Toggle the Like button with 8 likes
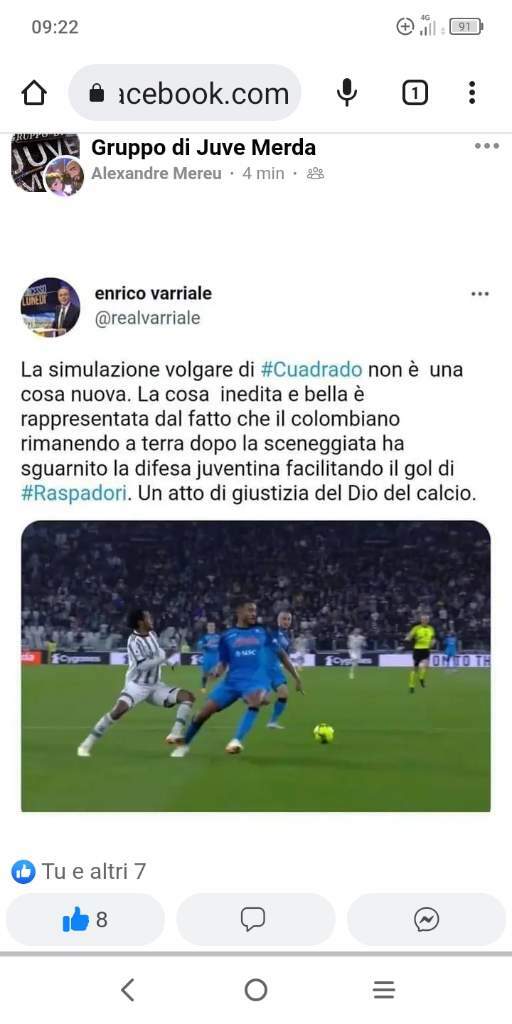 point(85,920)
